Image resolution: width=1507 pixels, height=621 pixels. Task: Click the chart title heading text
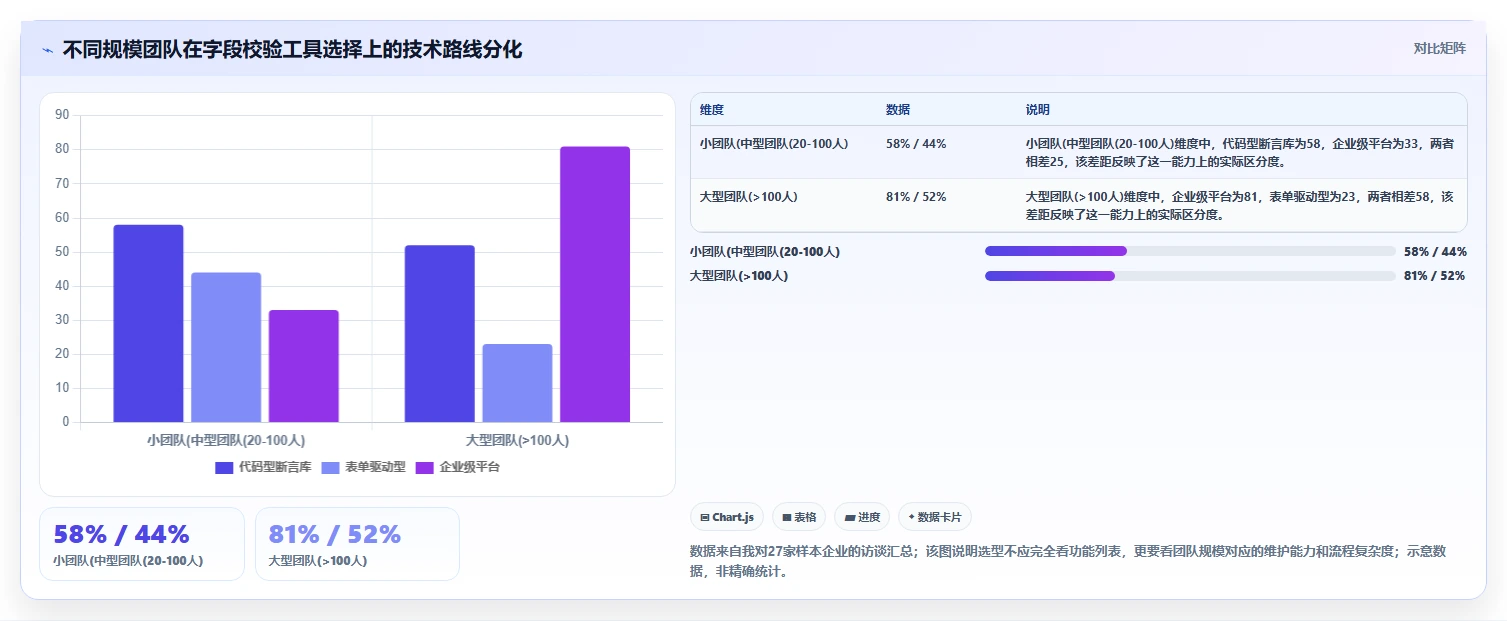[292, 49]
